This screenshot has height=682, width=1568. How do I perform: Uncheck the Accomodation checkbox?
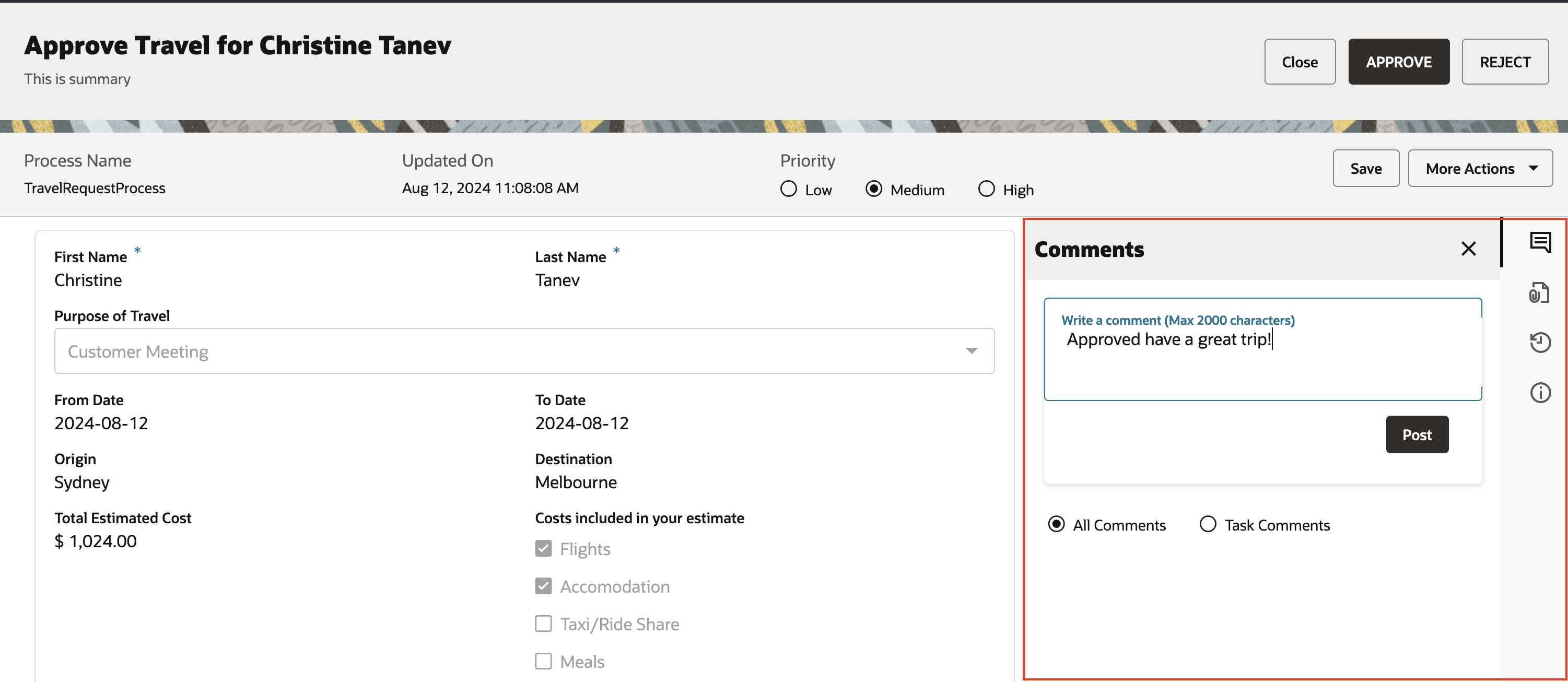pos(543,586)
